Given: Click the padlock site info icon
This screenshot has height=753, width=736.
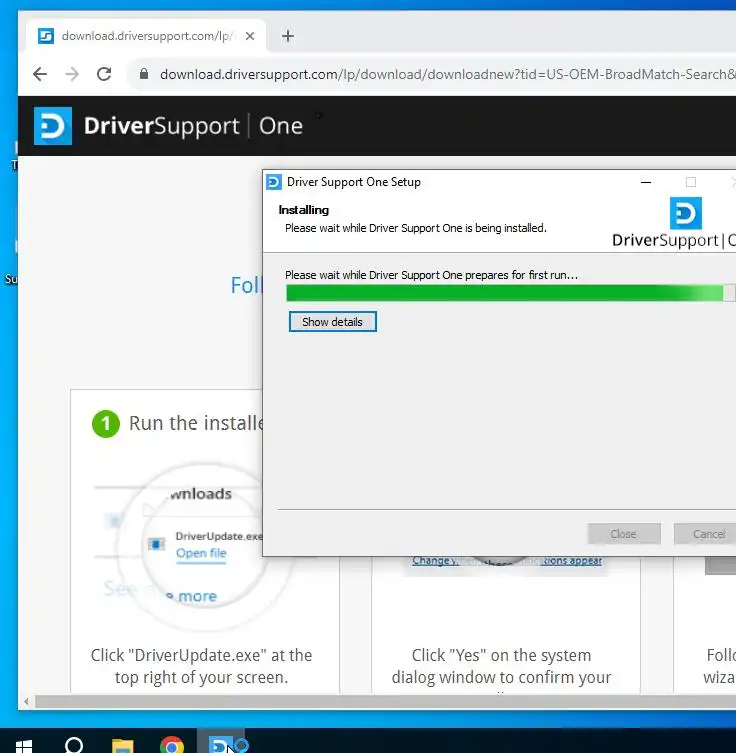Looking at the screenshot, I should [144, 74].
